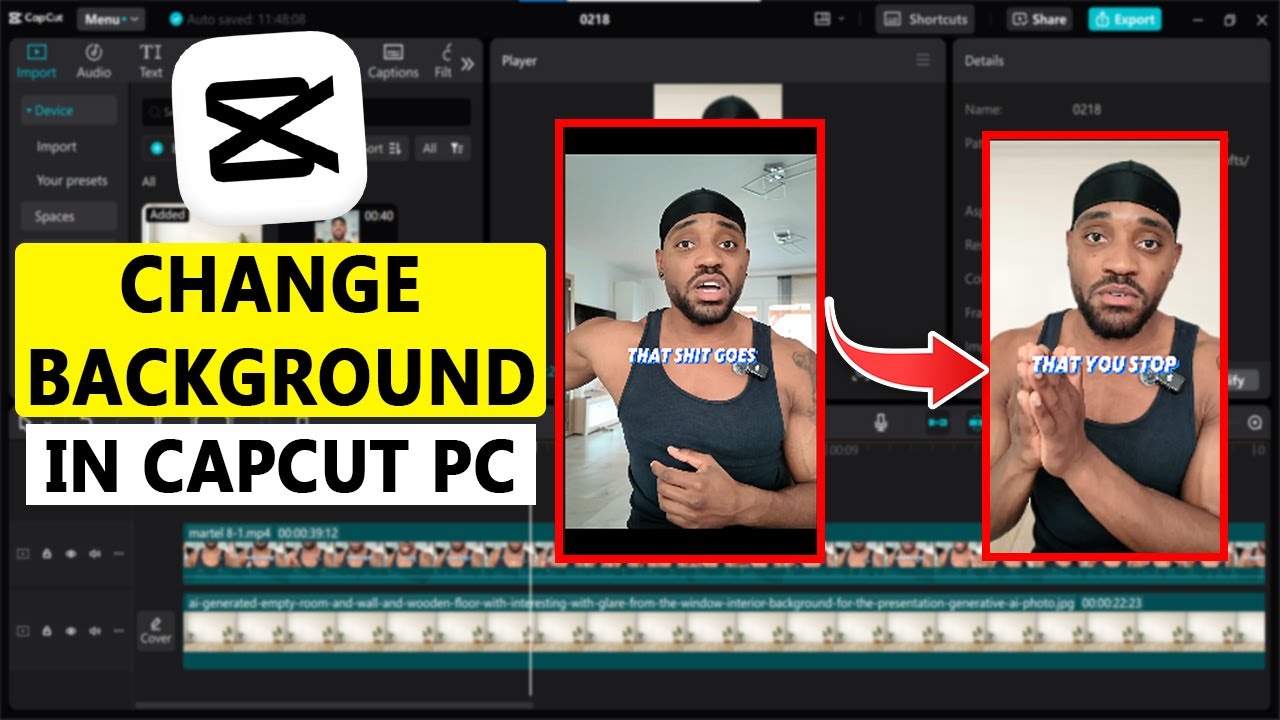Viewport: 1280px width, 720px height.
Task: Open the Menu dropdown
Action: (x=111, y=19)
